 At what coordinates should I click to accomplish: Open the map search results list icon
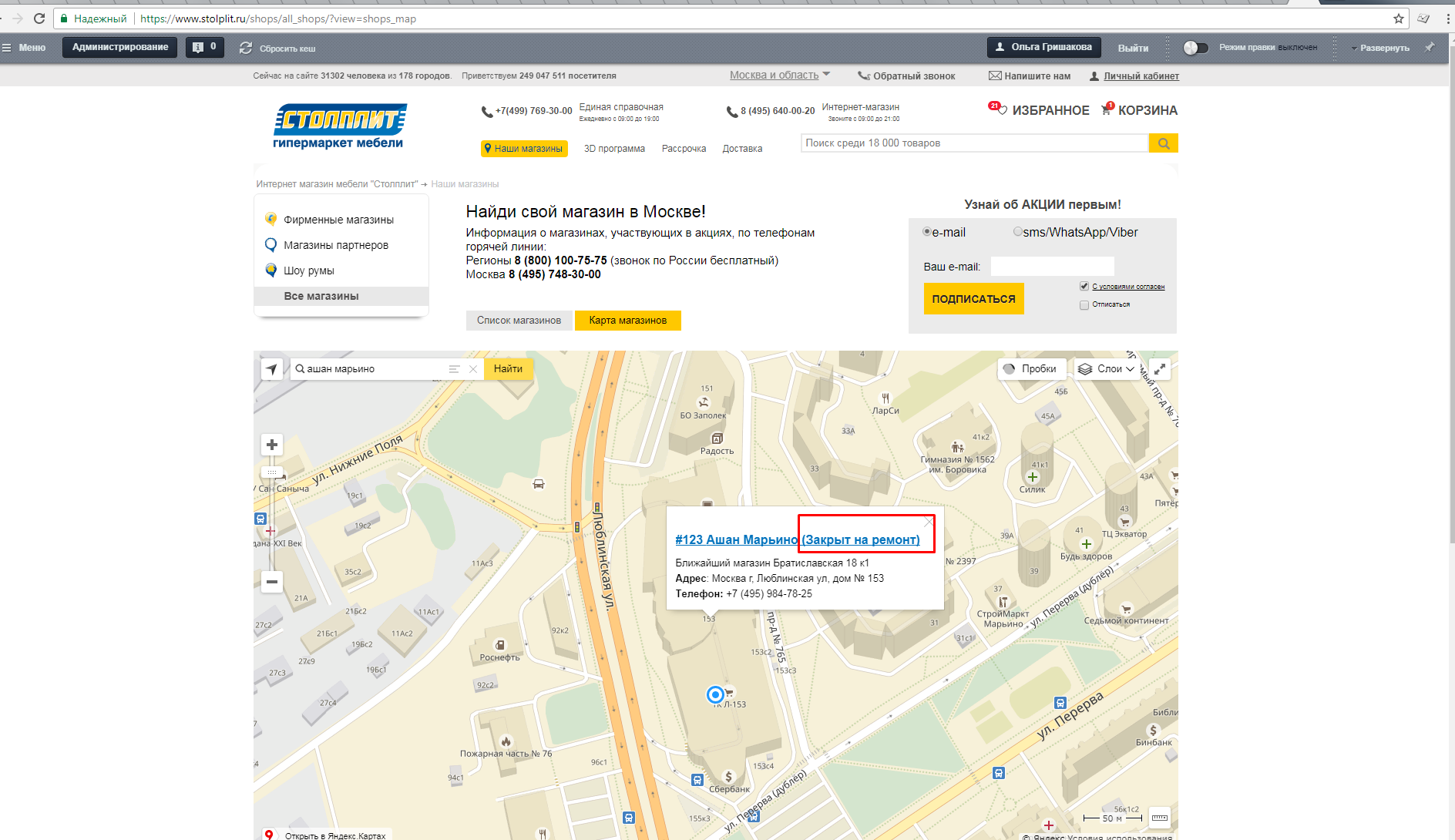455,369
